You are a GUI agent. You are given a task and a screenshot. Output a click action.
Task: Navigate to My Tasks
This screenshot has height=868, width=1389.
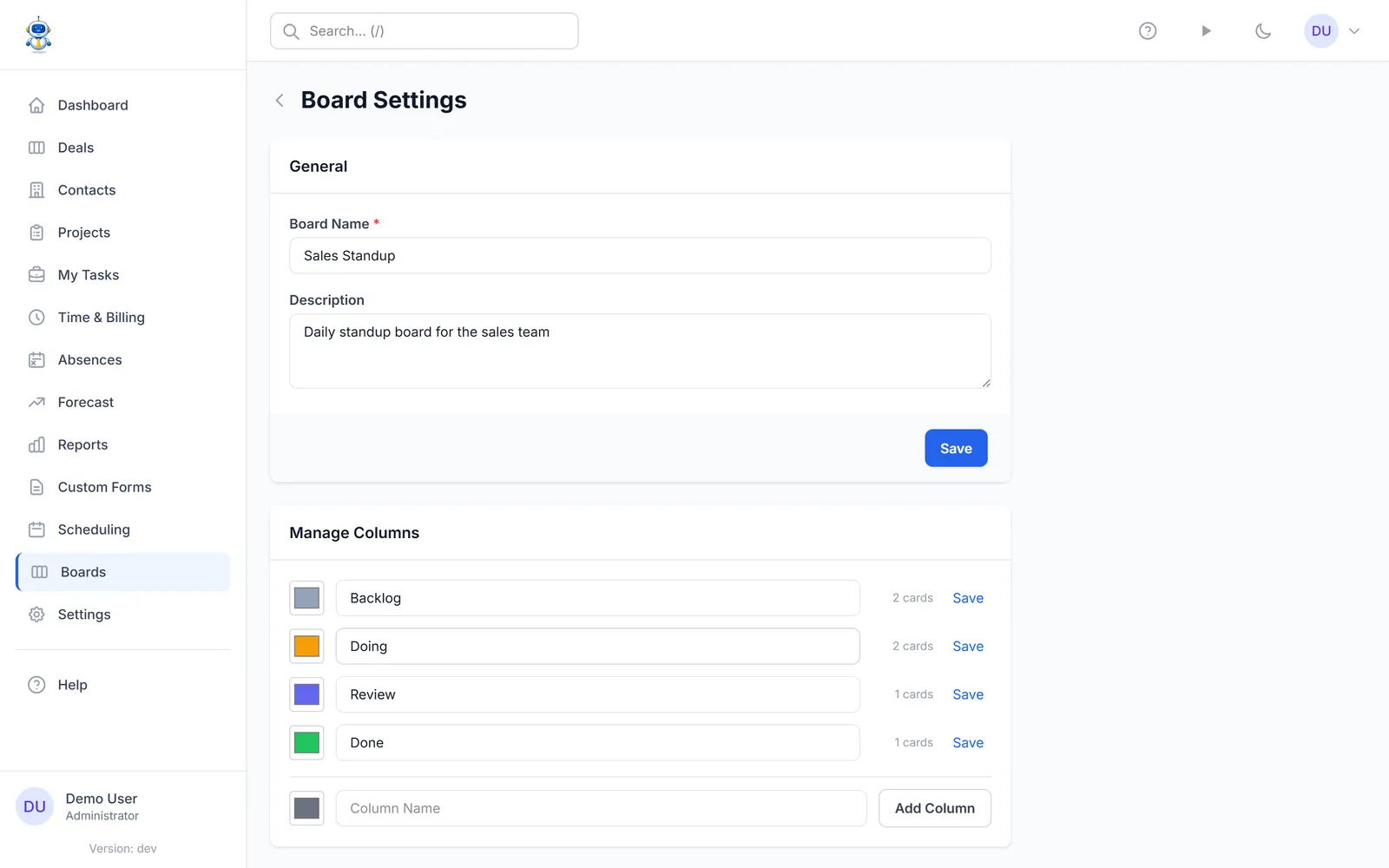(123, 275)
